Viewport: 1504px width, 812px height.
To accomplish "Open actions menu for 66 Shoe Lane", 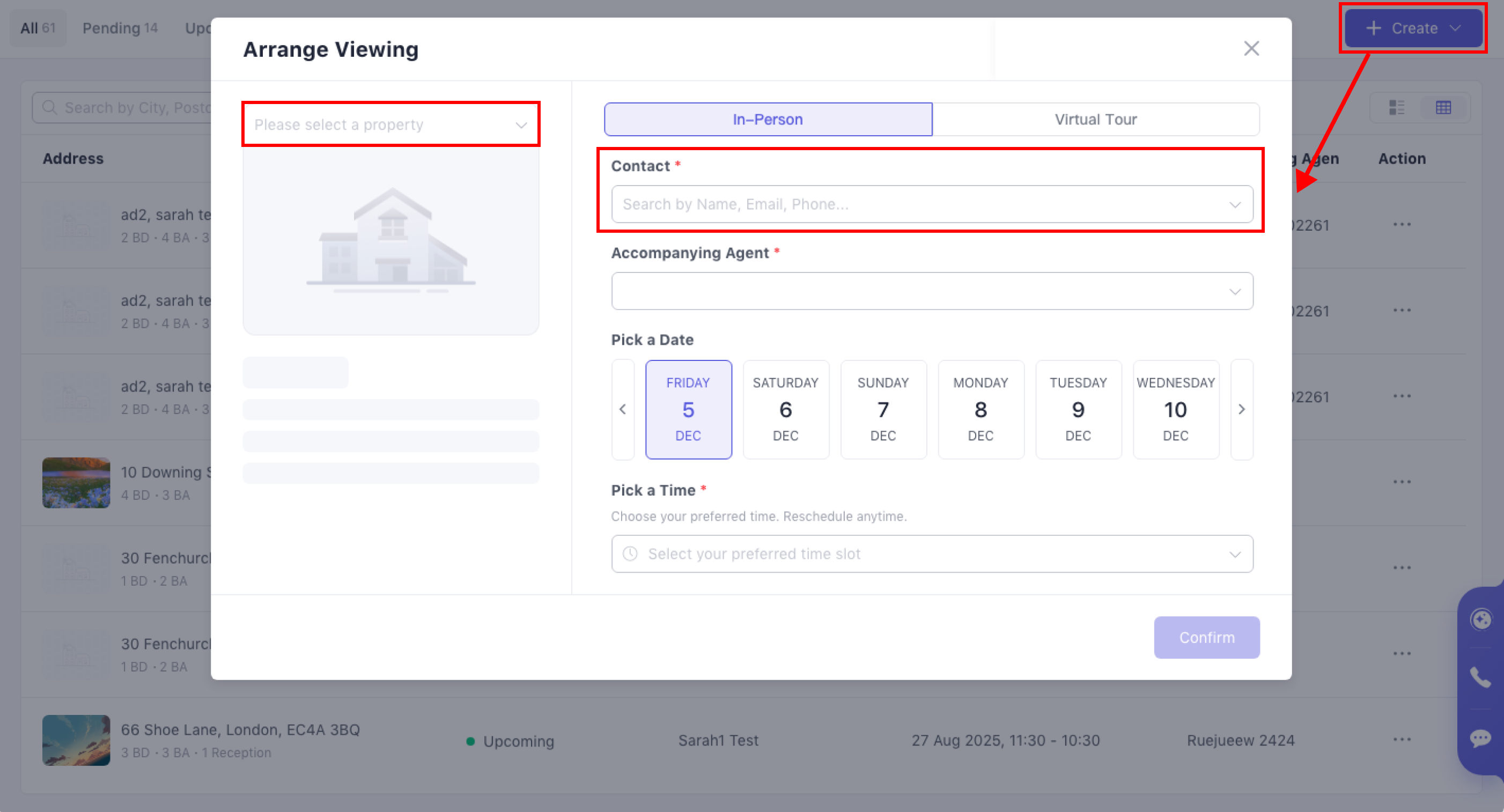I will [1401, 740].
